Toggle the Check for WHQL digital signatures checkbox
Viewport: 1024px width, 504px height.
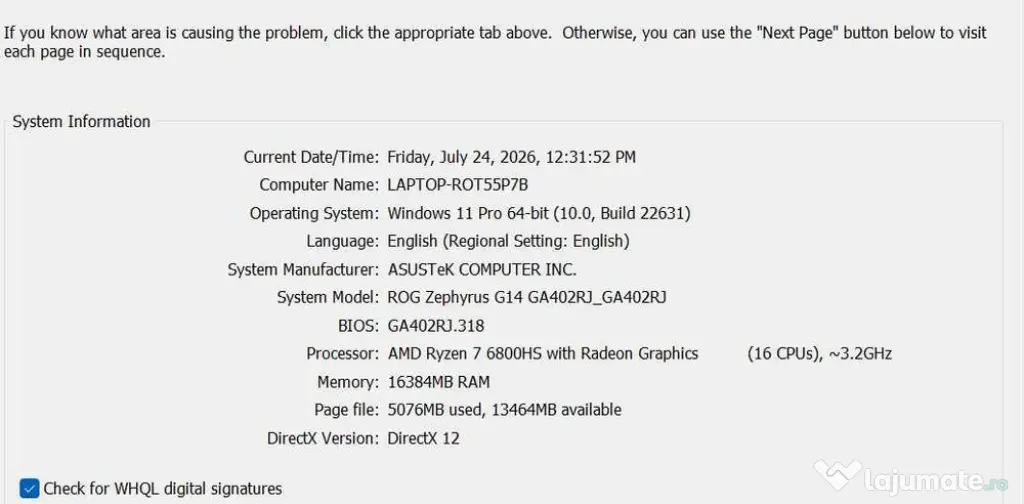[29, 488]
